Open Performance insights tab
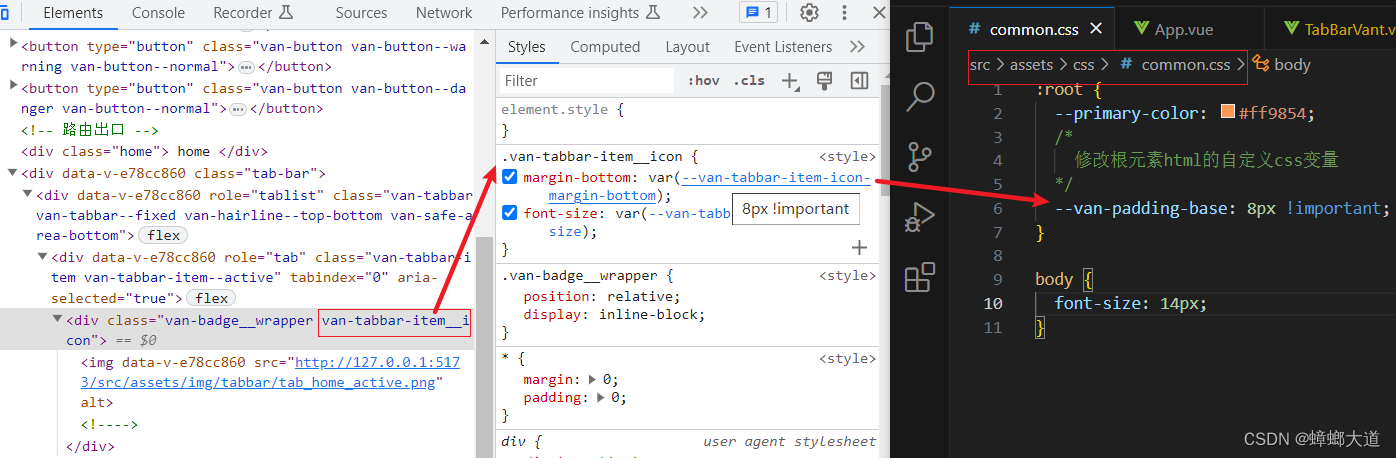Screen dimensions: 1396x458 pyautogui.click(x=581, y=13)
